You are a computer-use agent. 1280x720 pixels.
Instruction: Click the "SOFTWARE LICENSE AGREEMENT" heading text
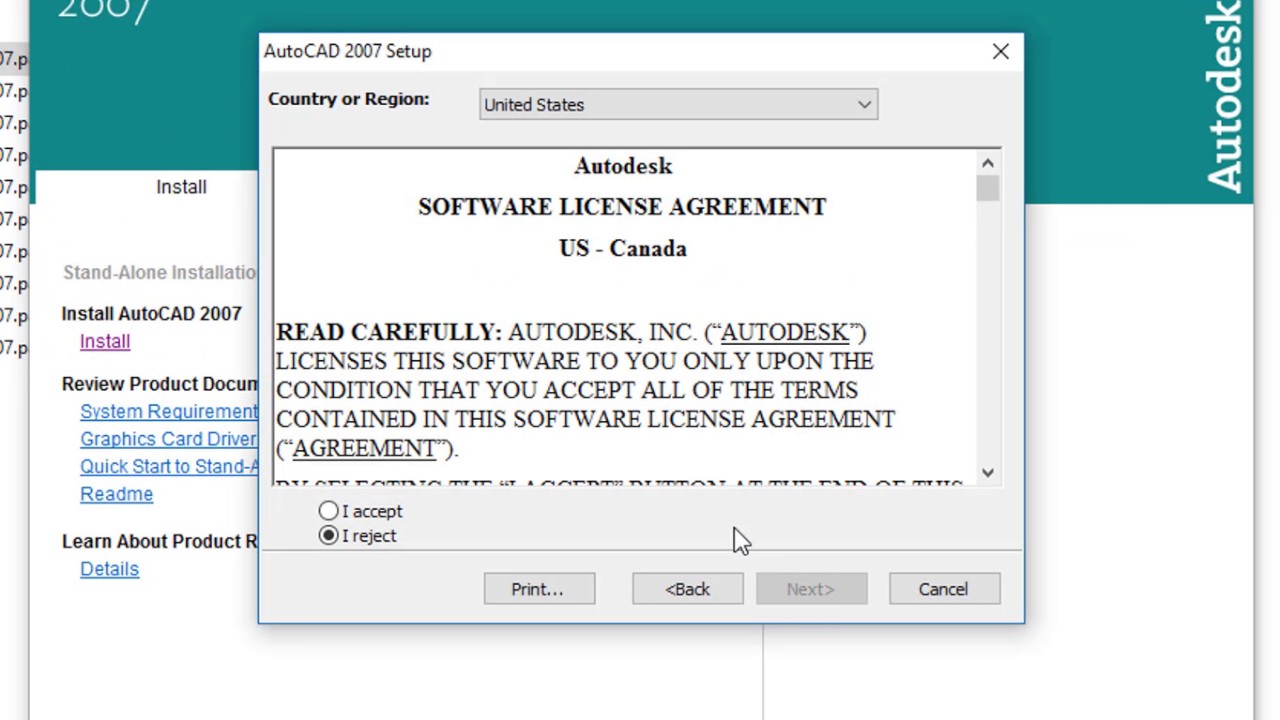coord(622,207)
